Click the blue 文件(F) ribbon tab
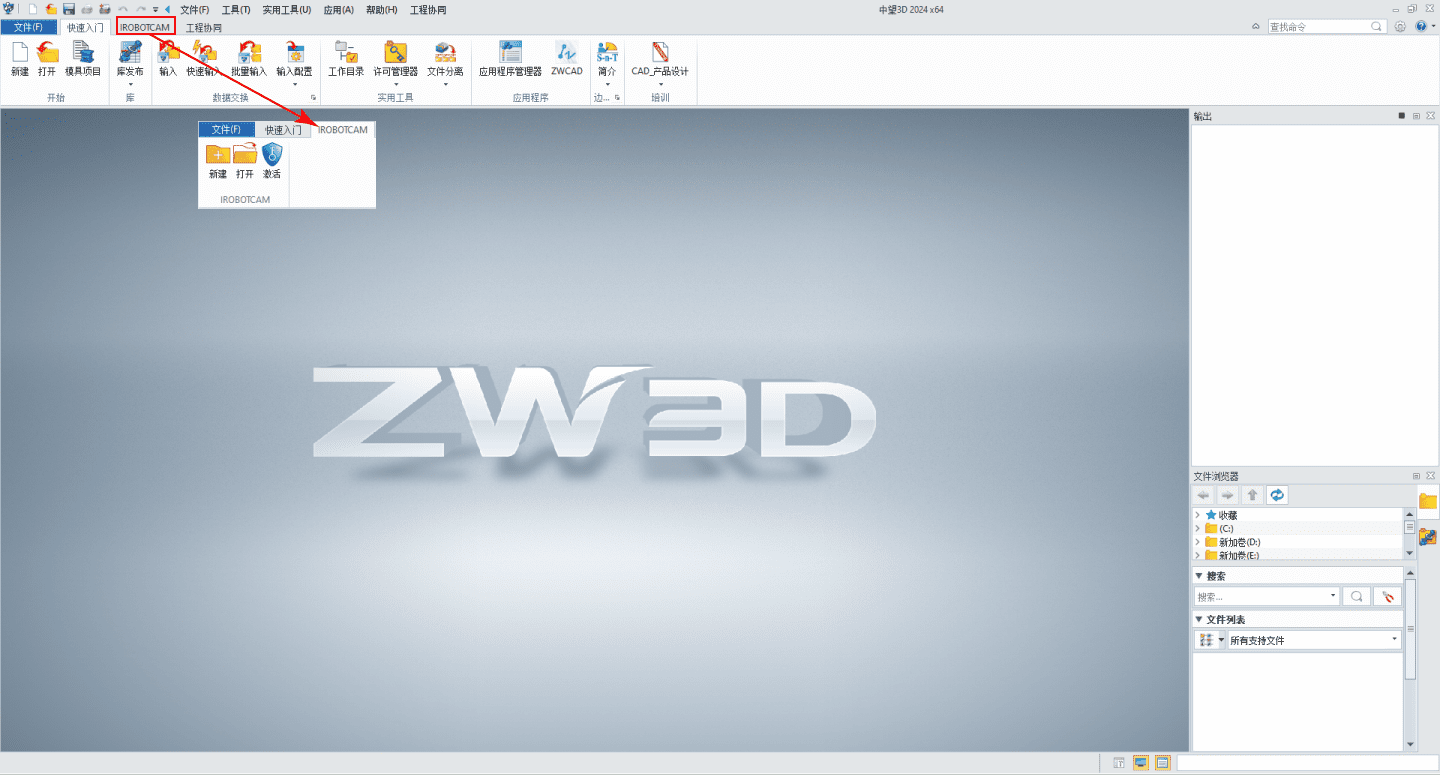Viewport: 1440px width, 775px height. coord(28,27)
